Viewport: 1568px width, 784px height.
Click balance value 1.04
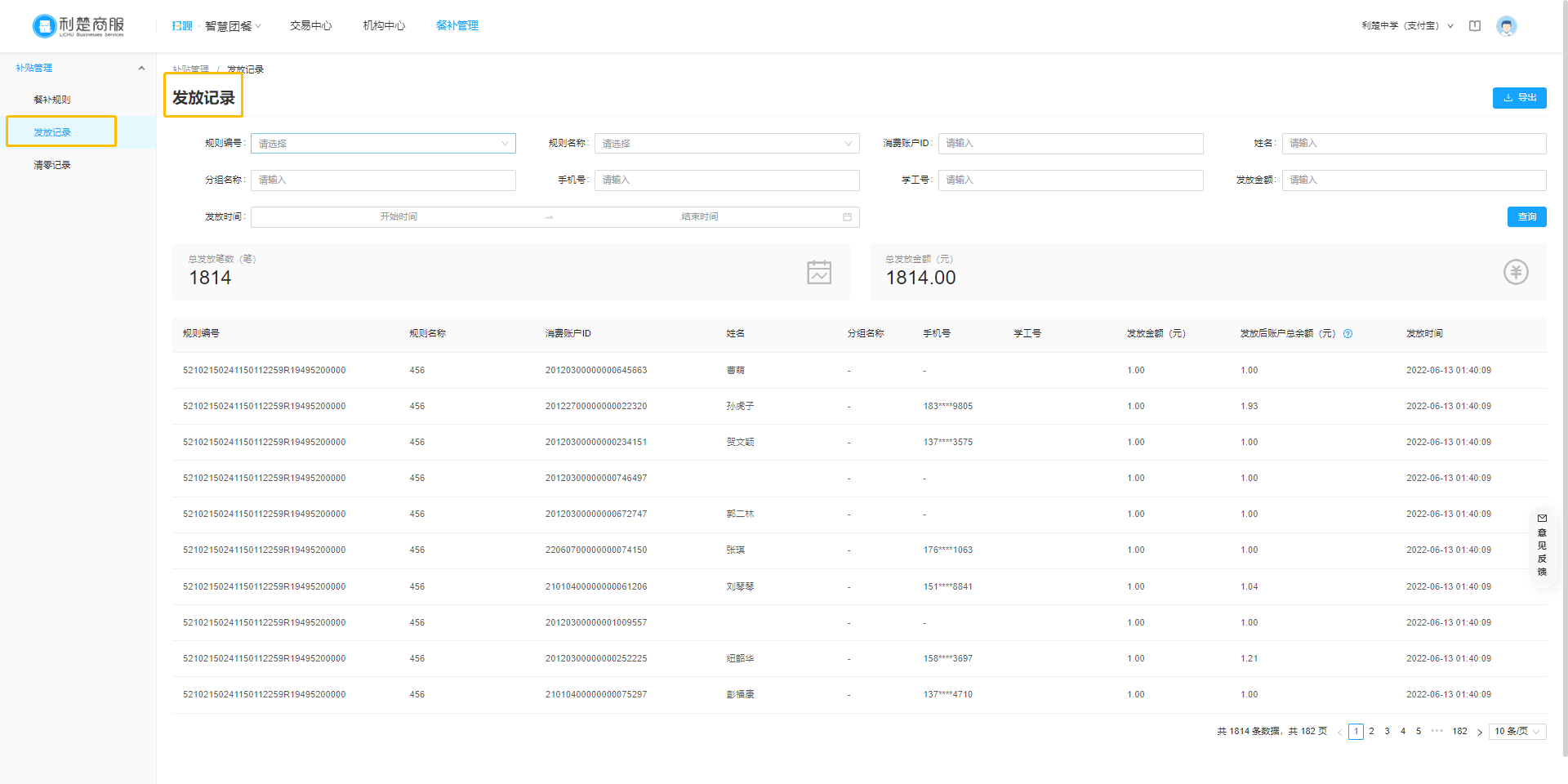tap(1249, 587)
